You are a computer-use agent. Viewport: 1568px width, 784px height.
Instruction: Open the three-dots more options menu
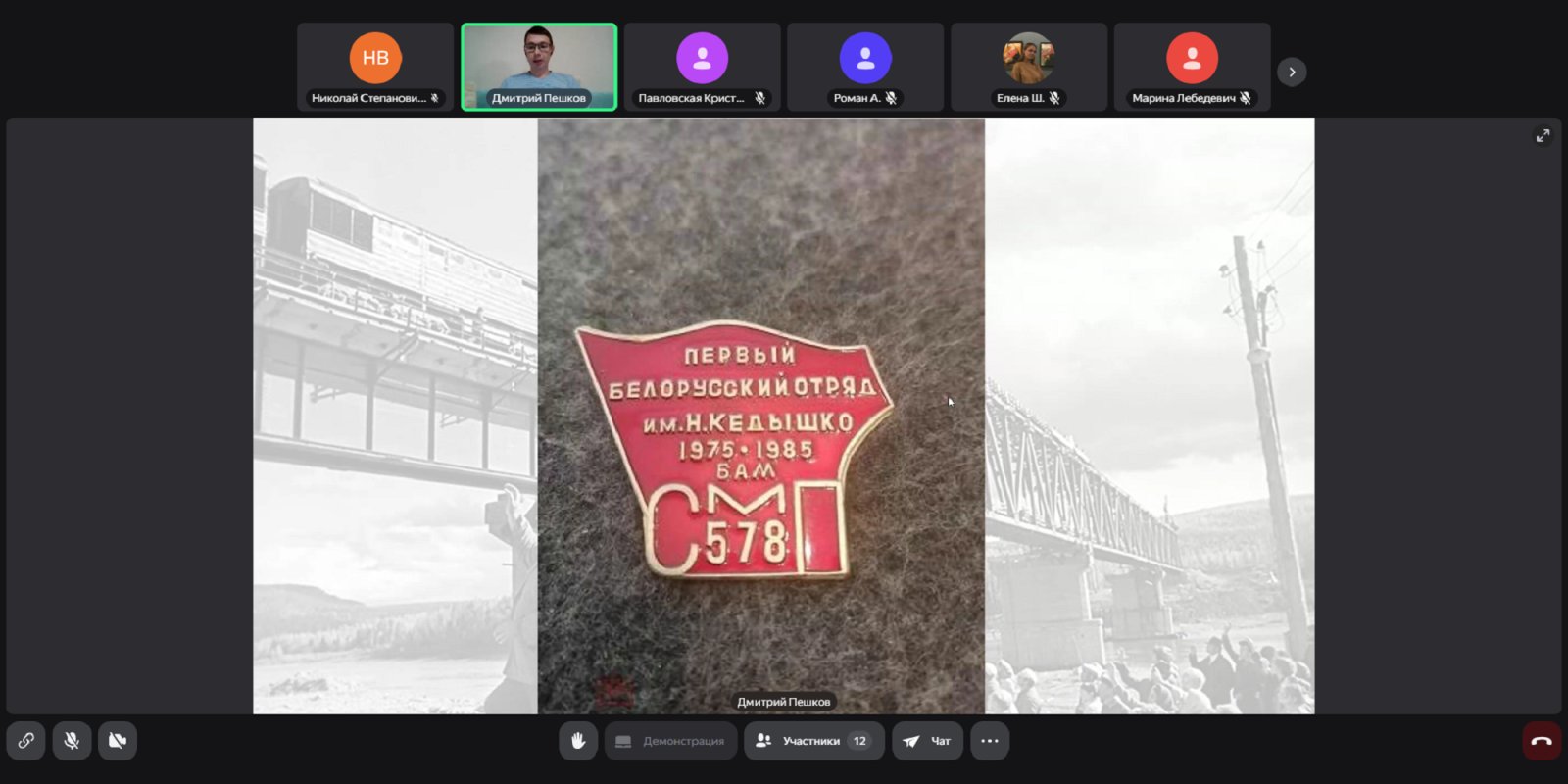coord(990,741)
